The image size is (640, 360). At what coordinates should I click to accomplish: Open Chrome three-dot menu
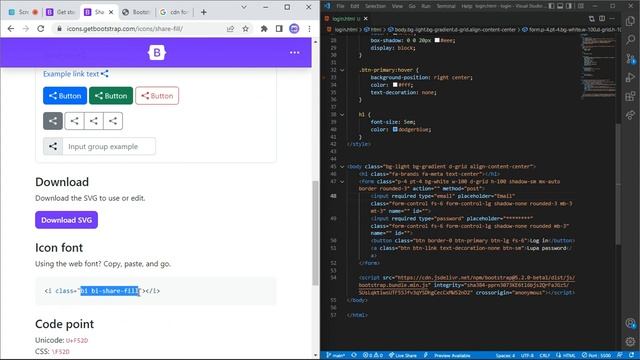tap(309, 29)
